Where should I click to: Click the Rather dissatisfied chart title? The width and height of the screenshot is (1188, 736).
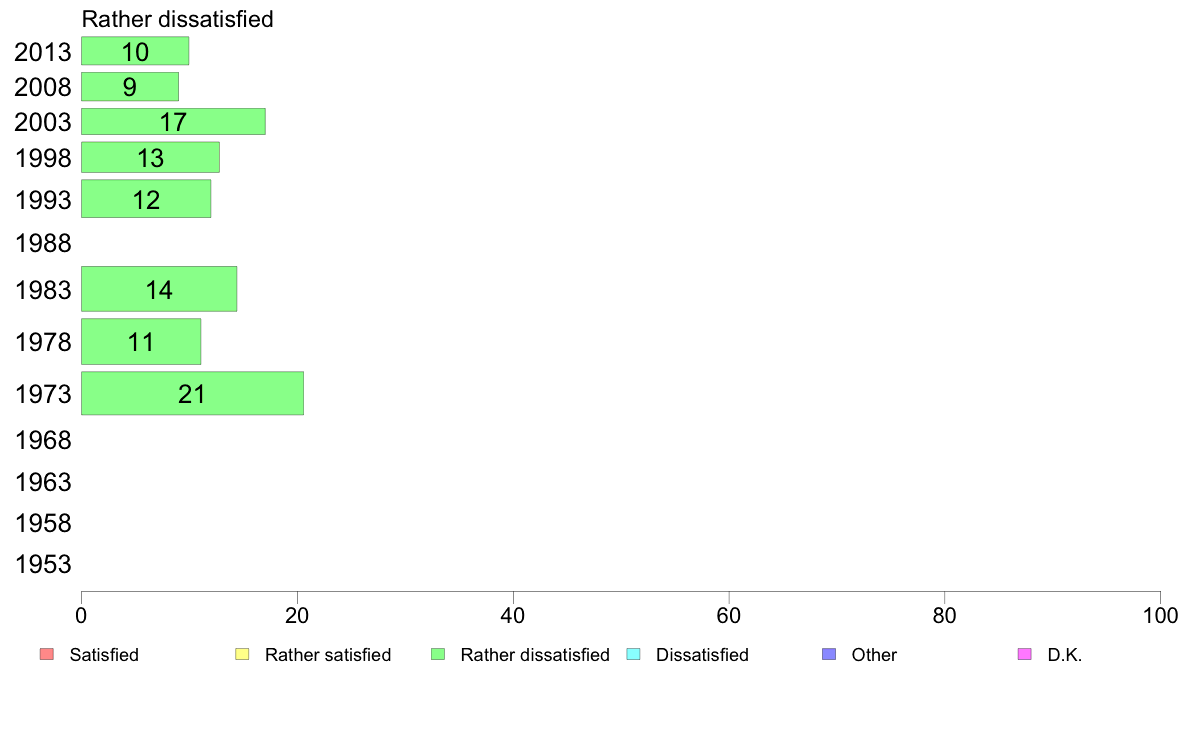coord(177,19)
